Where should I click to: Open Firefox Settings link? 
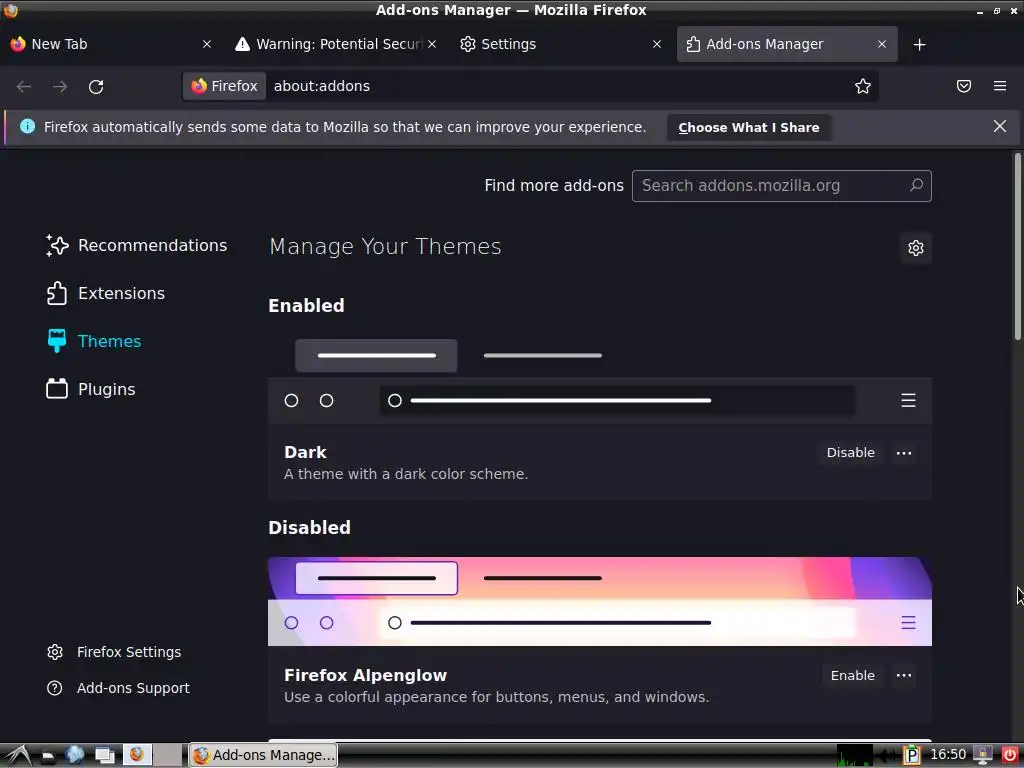click(x=114, y=652)
